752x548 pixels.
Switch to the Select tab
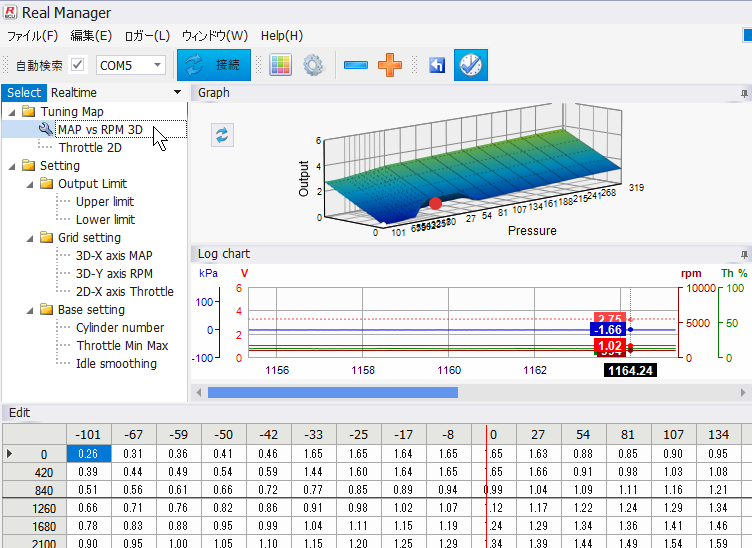coord(24,92)
